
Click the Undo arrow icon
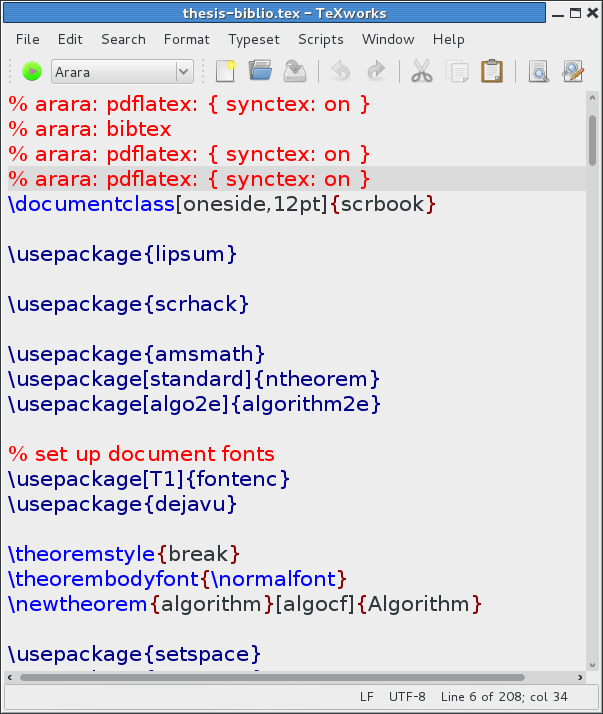click(341, 71)
